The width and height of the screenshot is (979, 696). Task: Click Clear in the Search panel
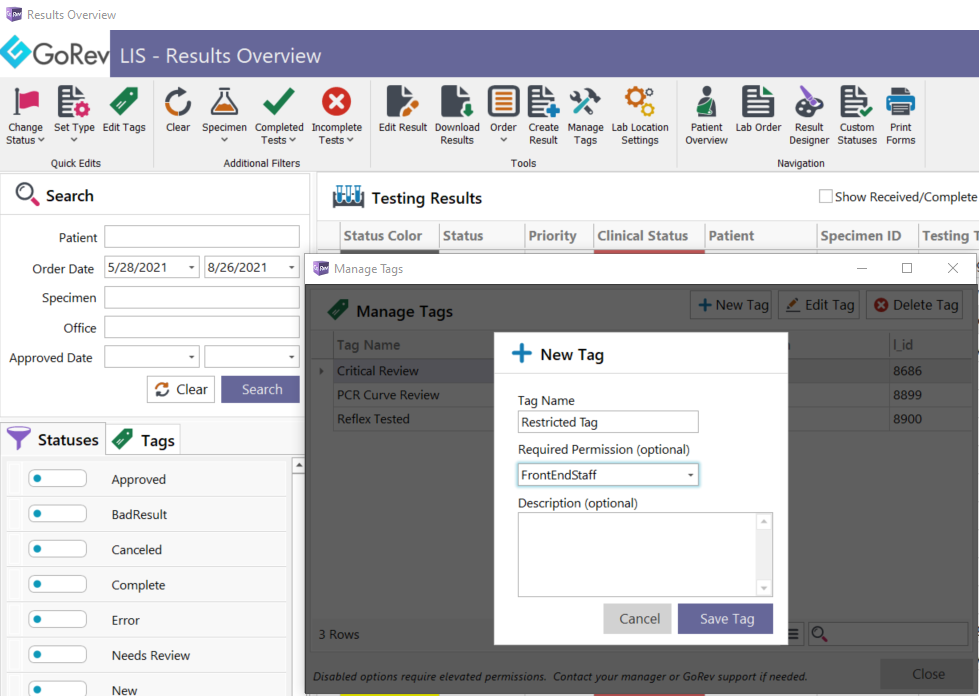tap(181, 390)
